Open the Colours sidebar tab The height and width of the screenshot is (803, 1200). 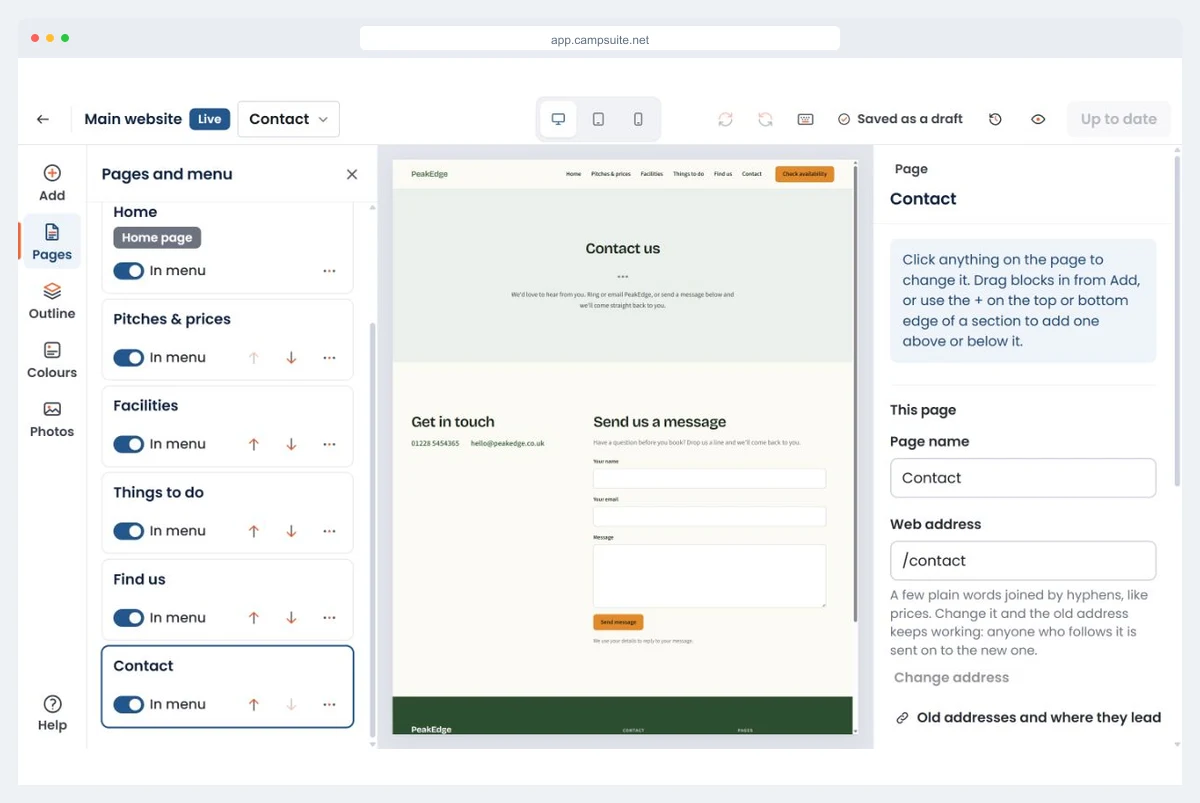click(52, 360)
